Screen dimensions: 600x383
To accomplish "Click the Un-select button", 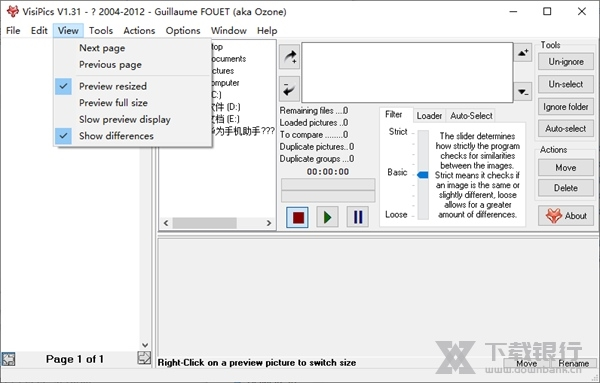I will tap(566, 84).
